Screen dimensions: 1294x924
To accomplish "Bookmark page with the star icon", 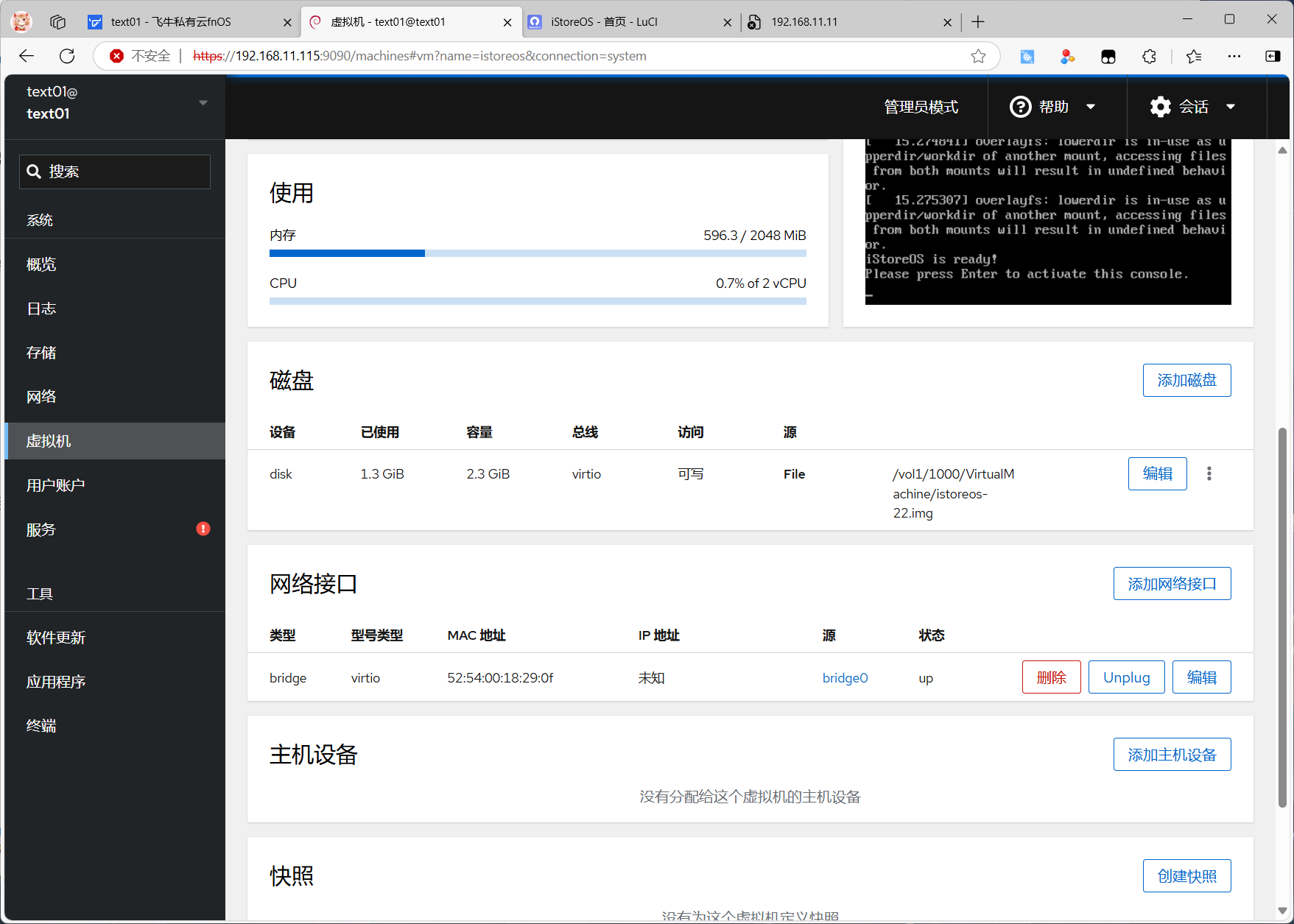I will tap(978, 56).
